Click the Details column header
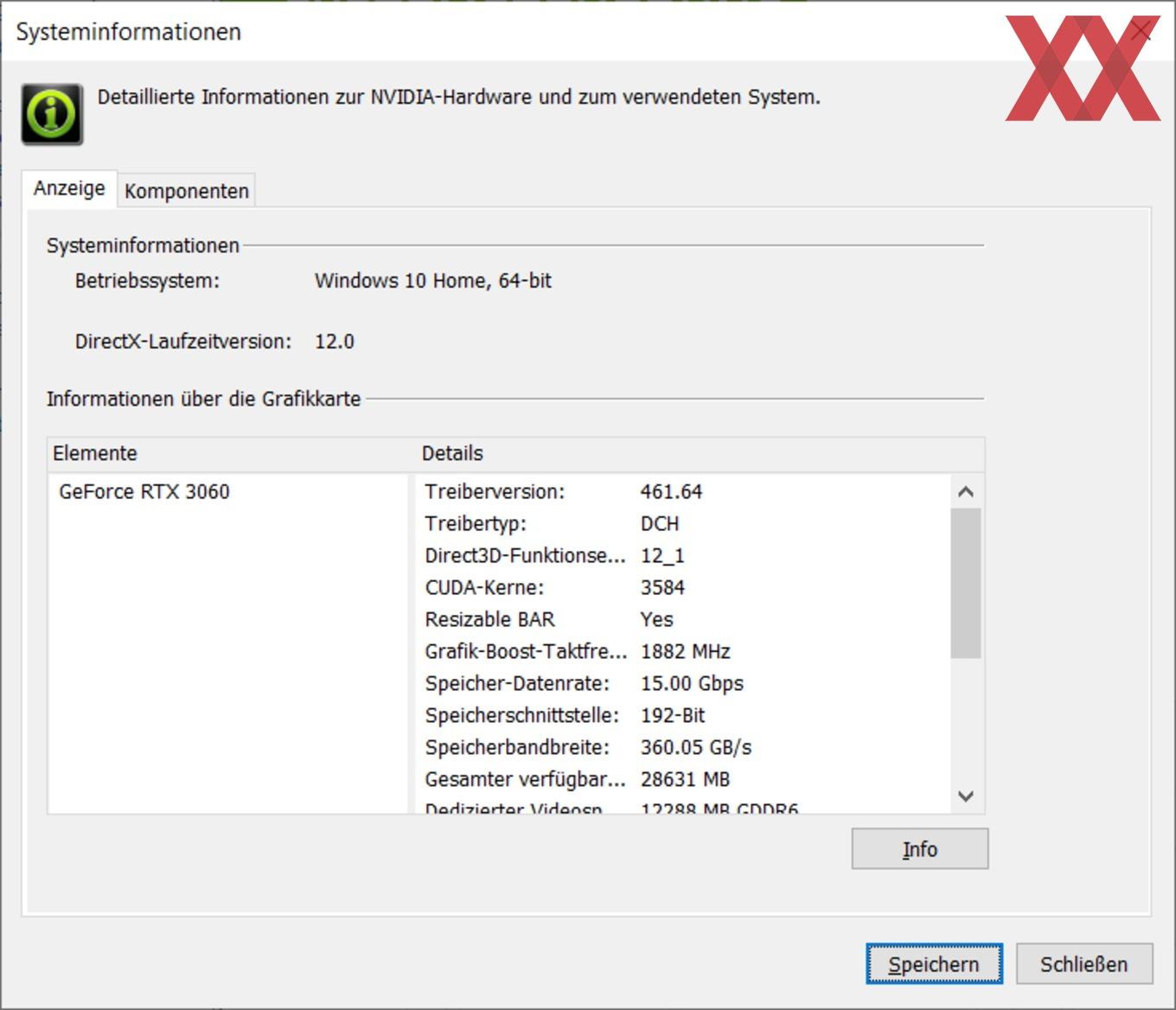 (x=700, y=454)
